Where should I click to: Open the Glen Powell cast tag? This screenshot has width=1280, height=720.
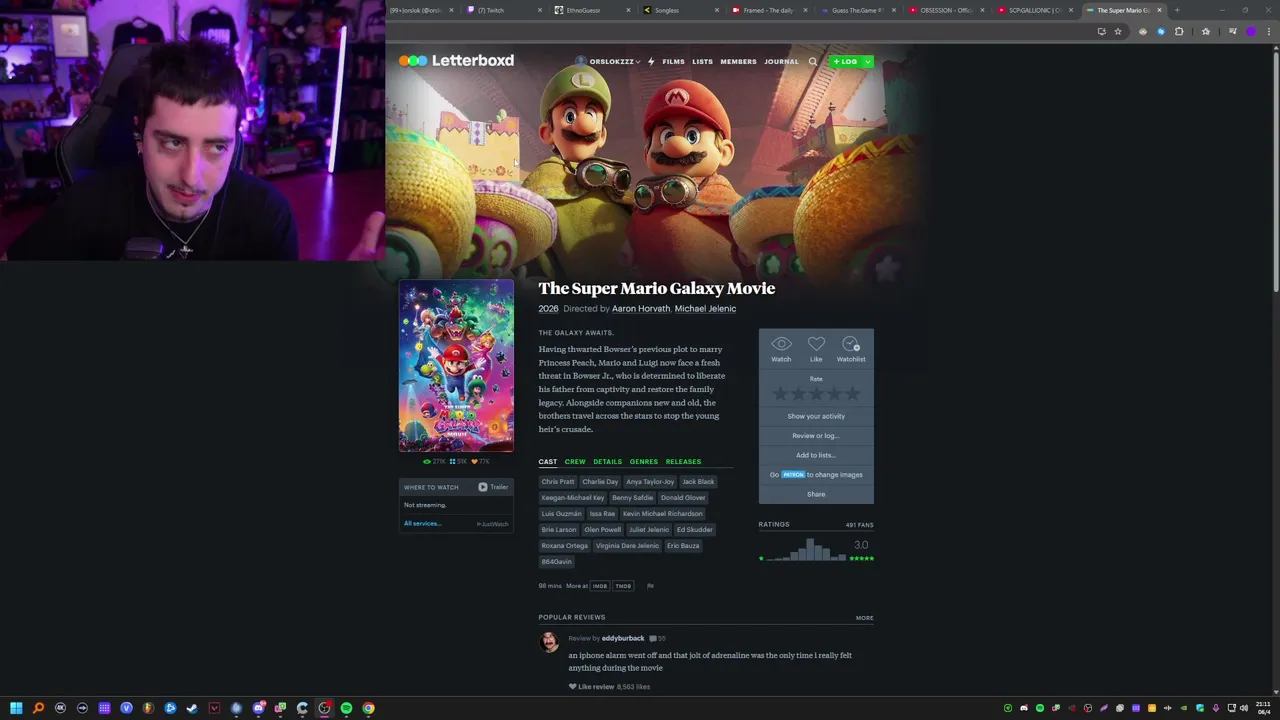click(603, 530)
